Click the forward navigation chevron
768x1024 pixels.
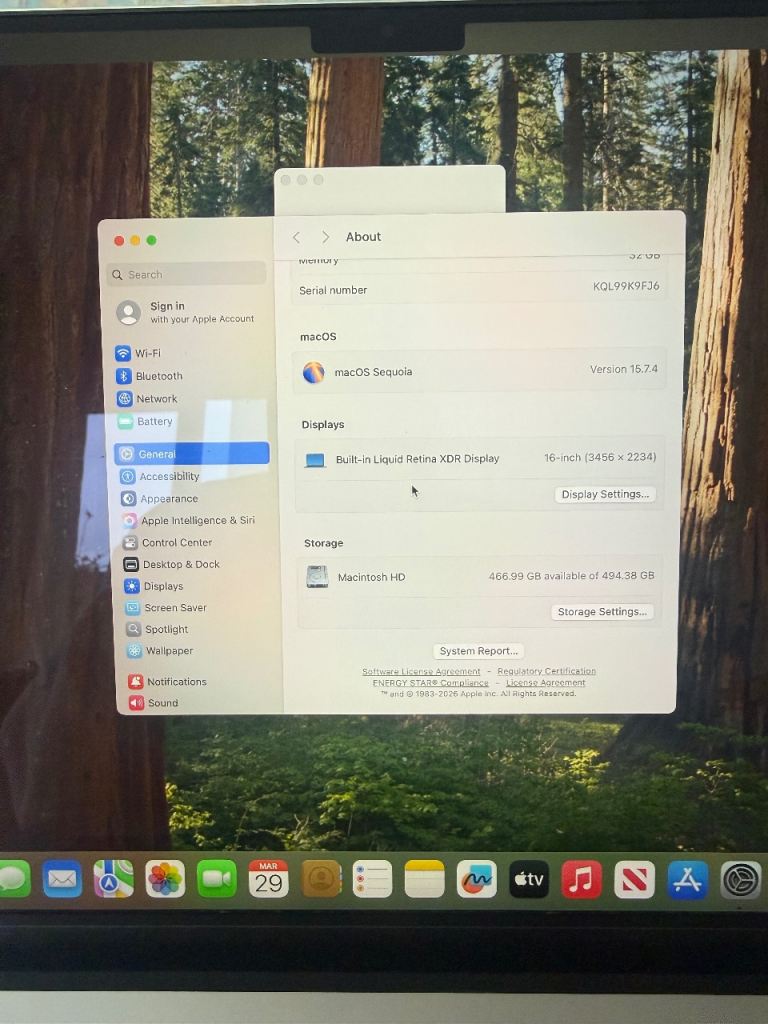coord(325,237)
